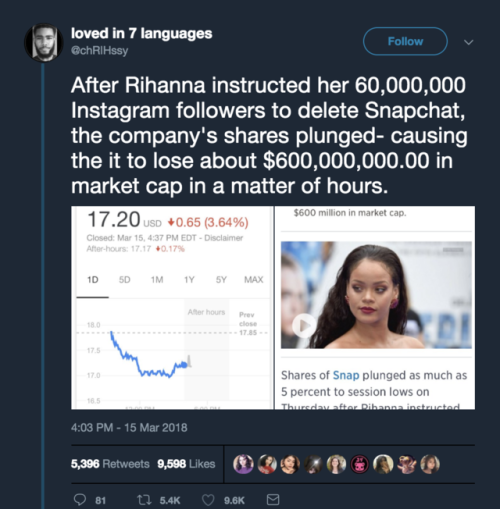Click the retweet arrows icon
This screenshot has width=500, height=509.
(144, 499)
